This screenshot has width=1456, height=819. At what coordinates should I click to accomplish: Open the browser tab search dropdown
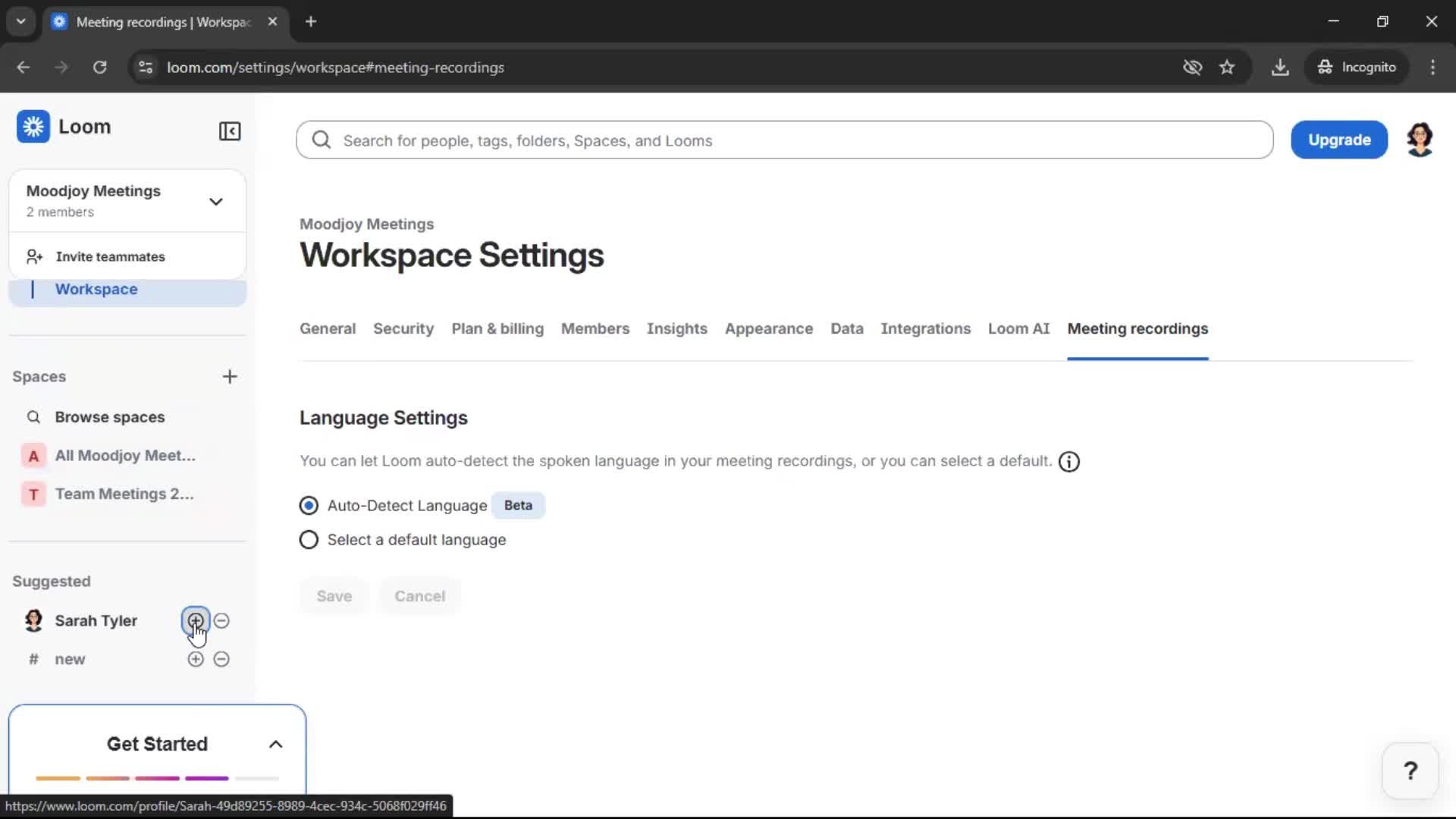pyautogui.click(x=20, y=21)
